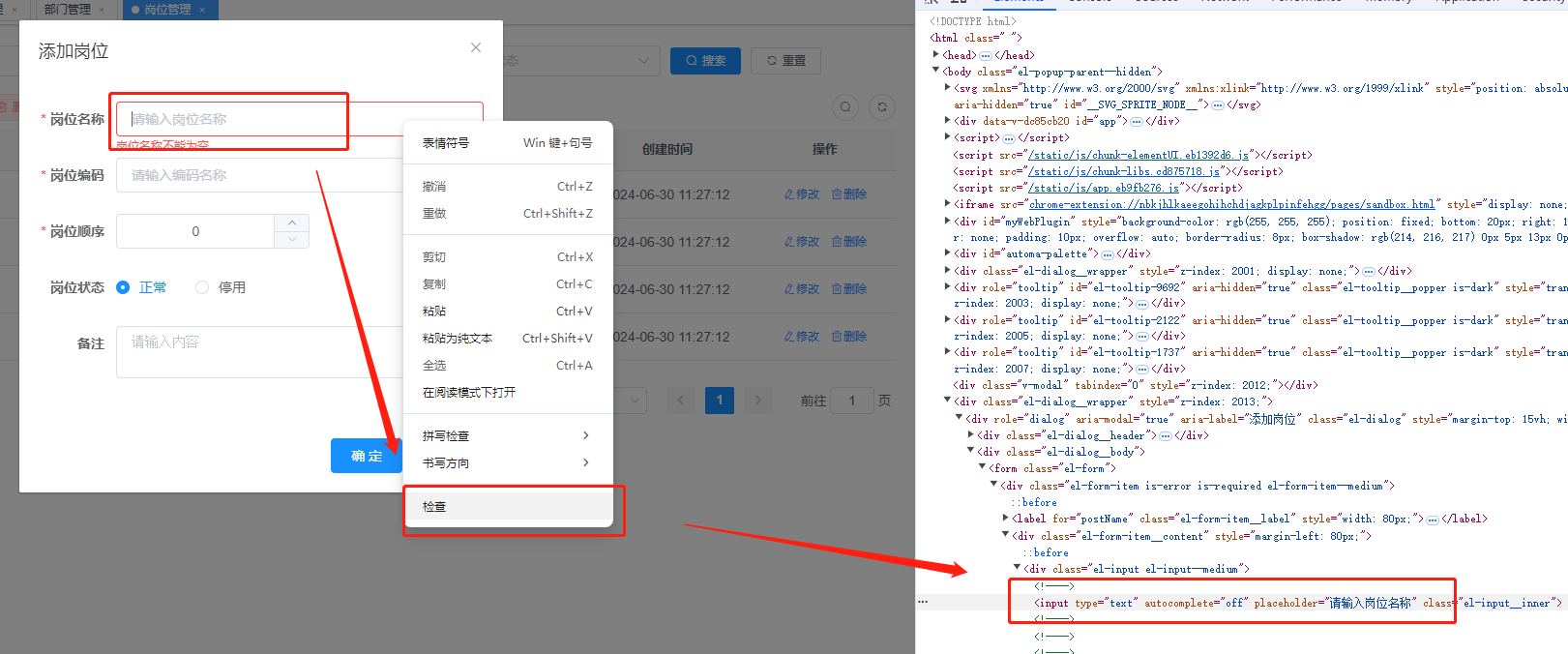Screen dimensions: 1568x654
Task: Expand the el-dialog__header div node
Action: (x=970, y=435)
